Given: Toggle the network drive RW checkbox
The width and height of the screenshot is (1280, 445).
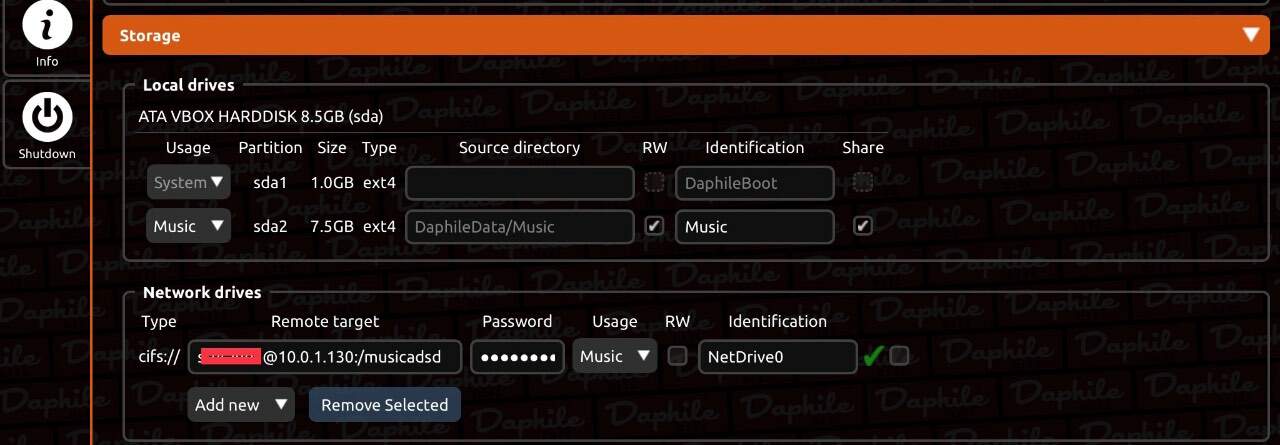Looking at the screenshot, I should coord(678,356).
